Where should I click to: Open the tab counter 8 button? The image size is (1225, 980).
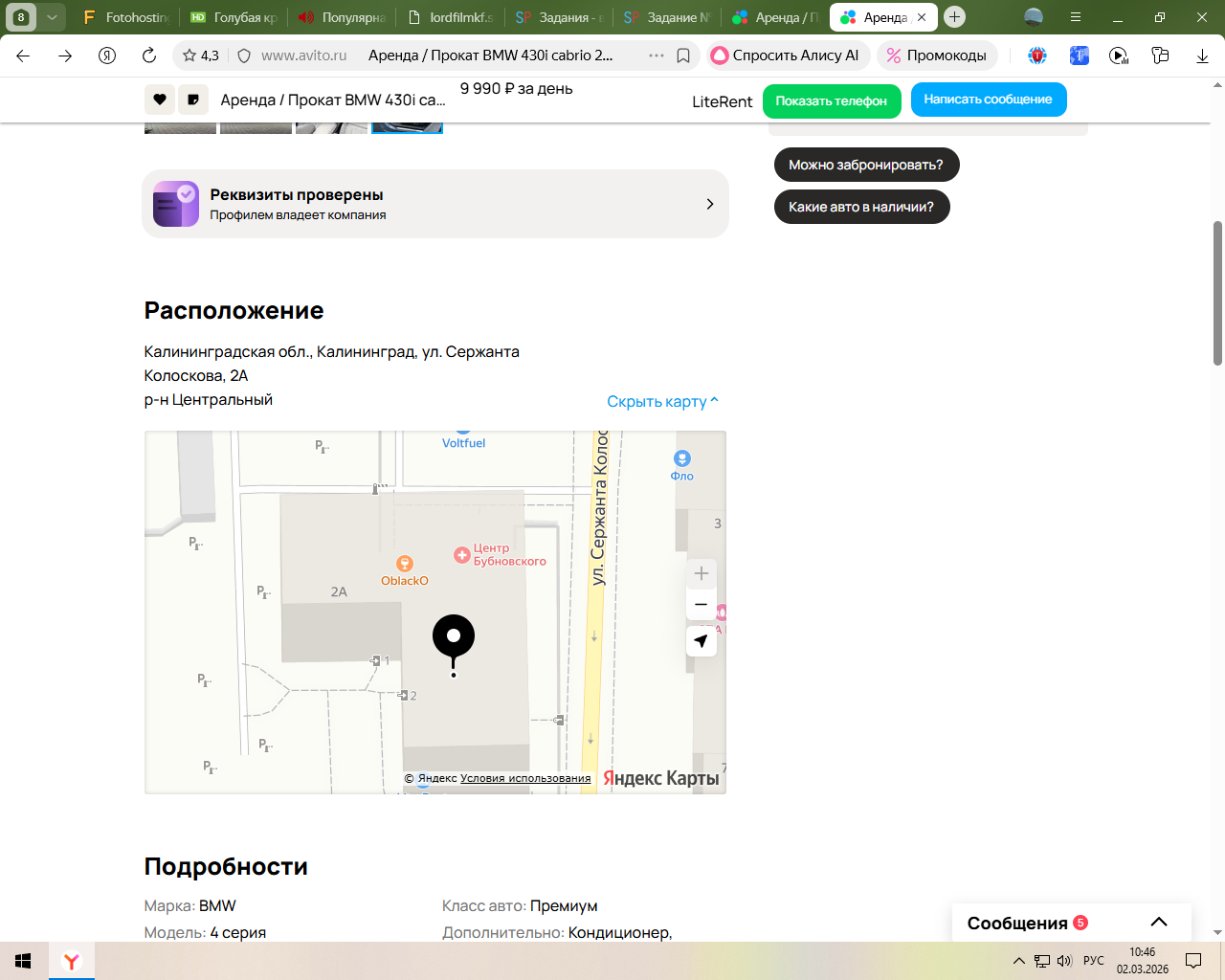click(x=21, y=17)
